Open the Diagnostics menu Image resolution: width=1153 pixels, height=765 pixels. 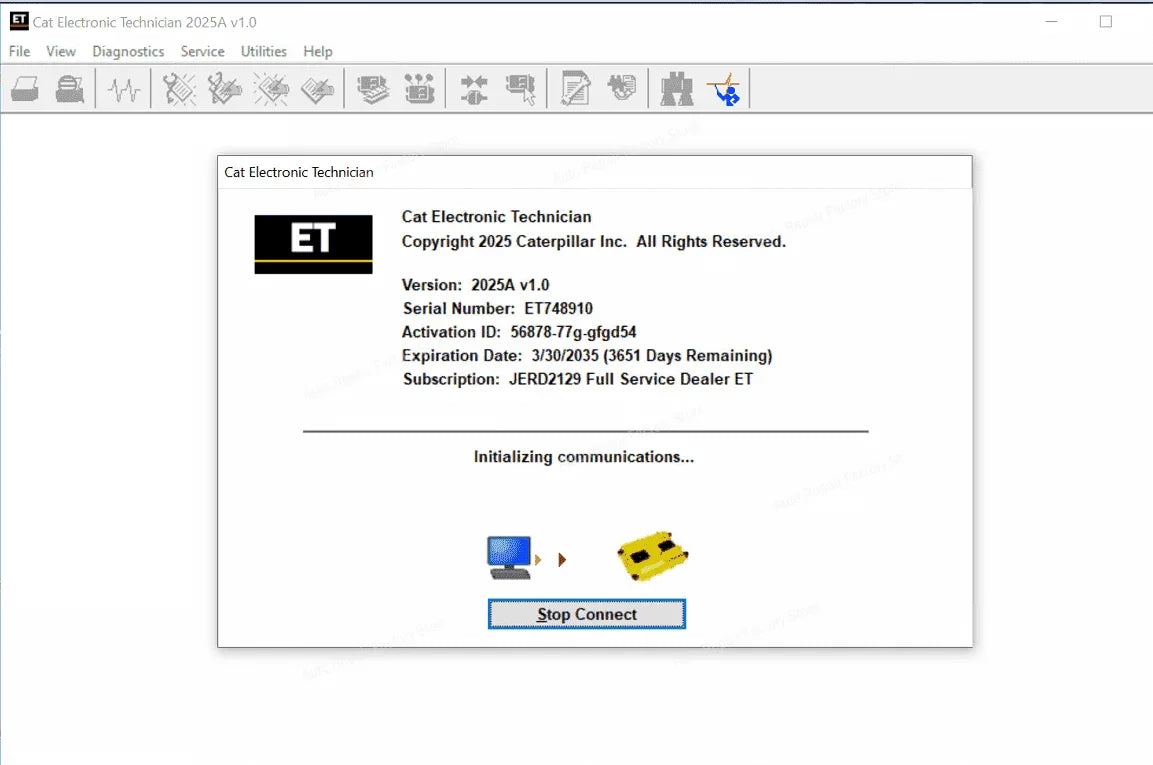tap(128, 51)
